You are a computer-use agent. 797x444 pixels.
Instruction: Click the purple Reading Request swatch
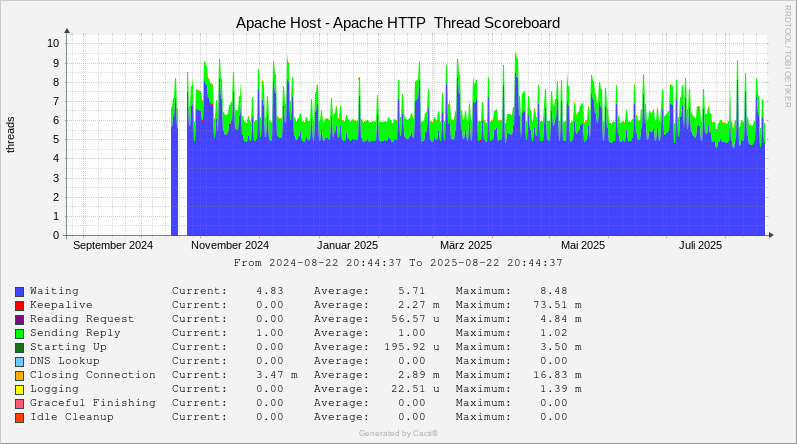(19, 320)
